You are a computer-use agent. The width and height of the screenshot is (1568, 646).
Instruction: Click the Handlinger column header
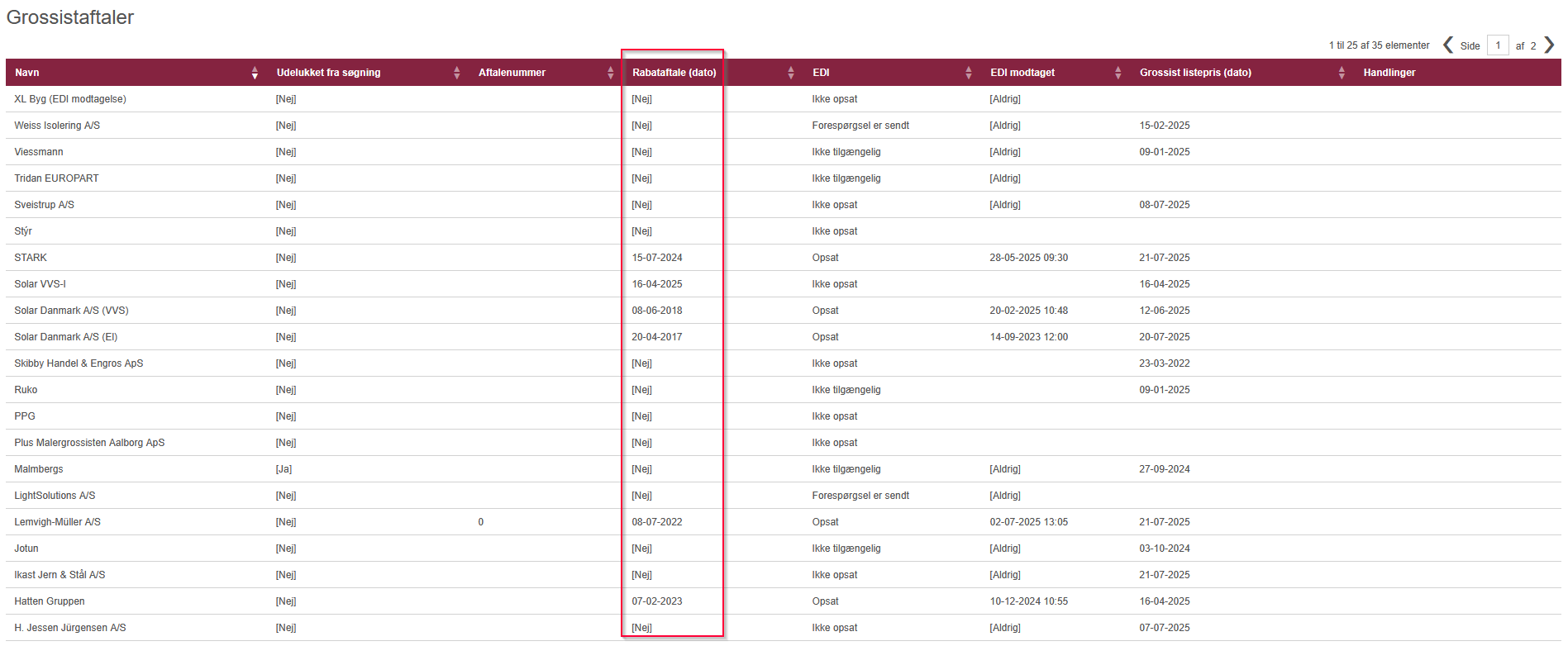[x=1389, y=73]
